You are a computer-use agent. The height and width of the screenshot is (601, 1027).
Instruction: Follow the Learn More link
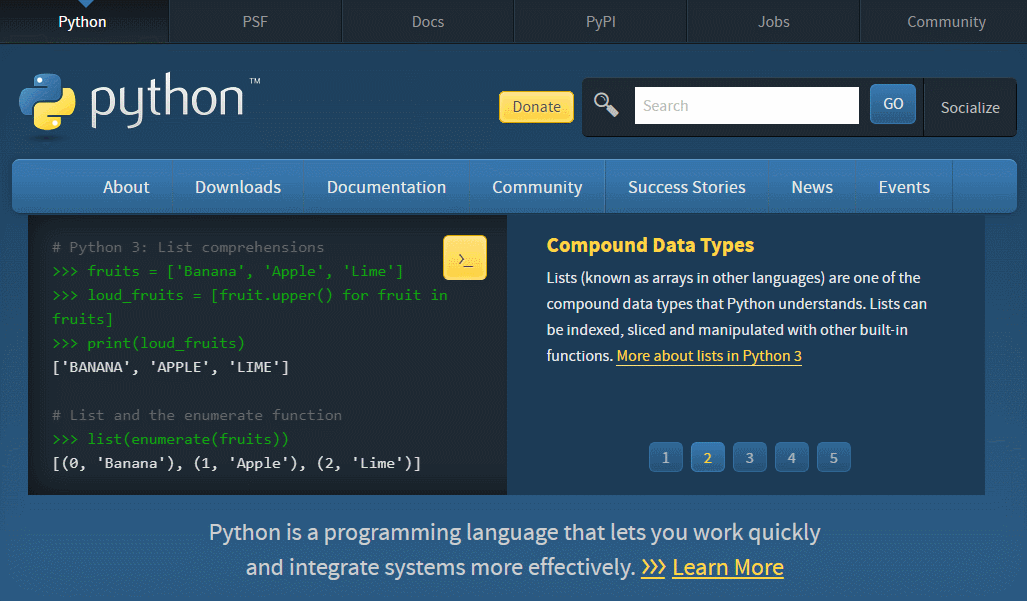coord(728,567)
